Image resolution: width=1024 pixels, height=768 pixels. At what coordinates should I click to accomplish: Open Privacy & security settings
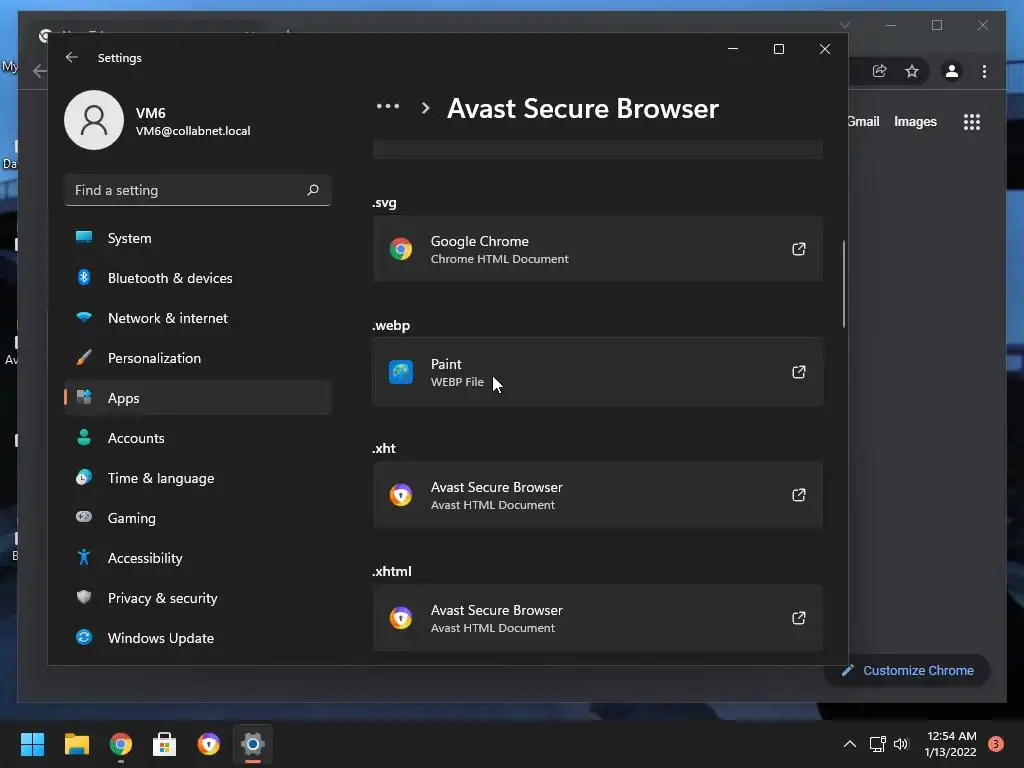click(198, 598)
